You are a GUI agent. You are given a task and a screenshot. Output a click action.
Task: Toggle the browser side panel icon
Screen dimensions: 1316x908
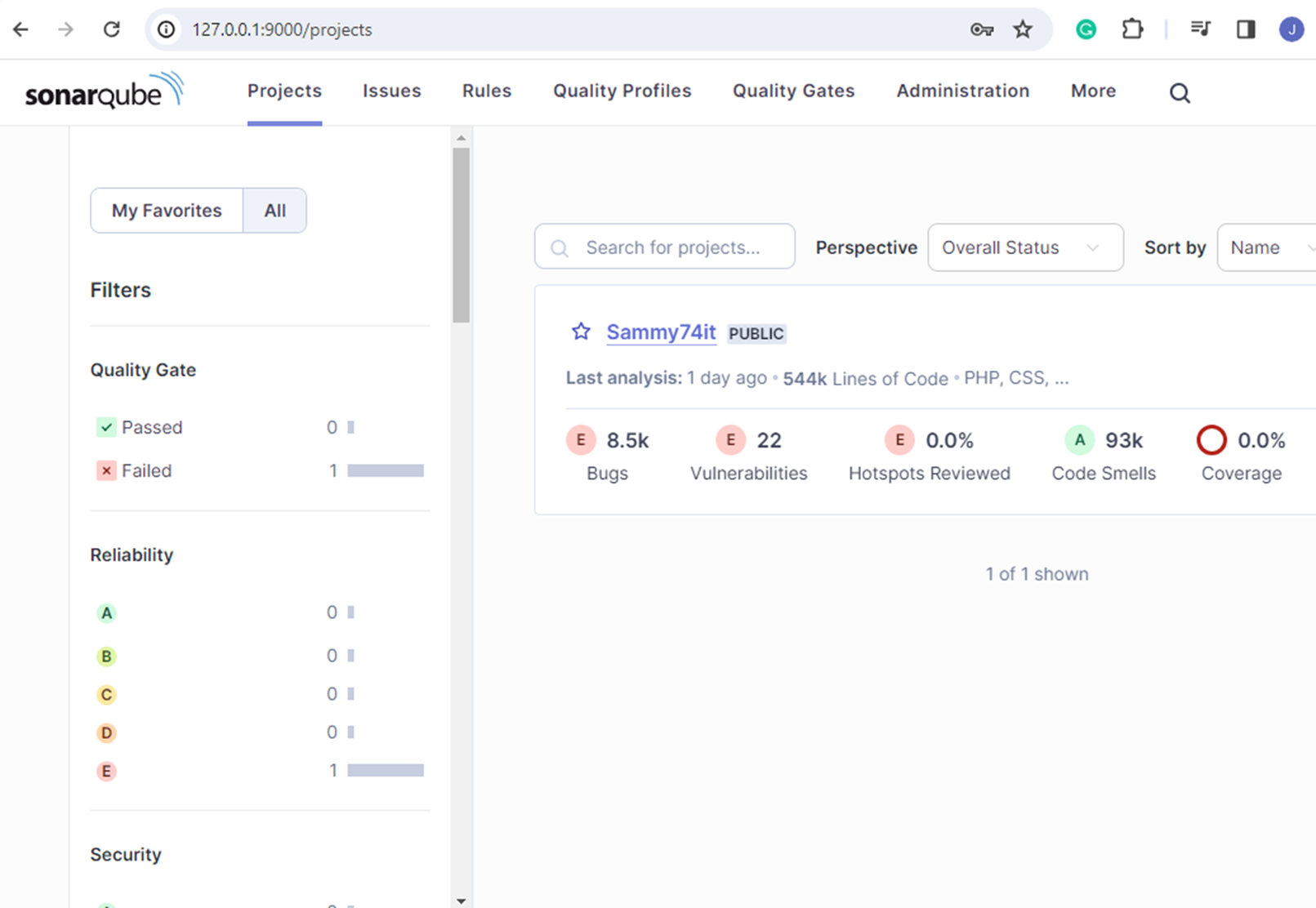(x=1245, y=29)
